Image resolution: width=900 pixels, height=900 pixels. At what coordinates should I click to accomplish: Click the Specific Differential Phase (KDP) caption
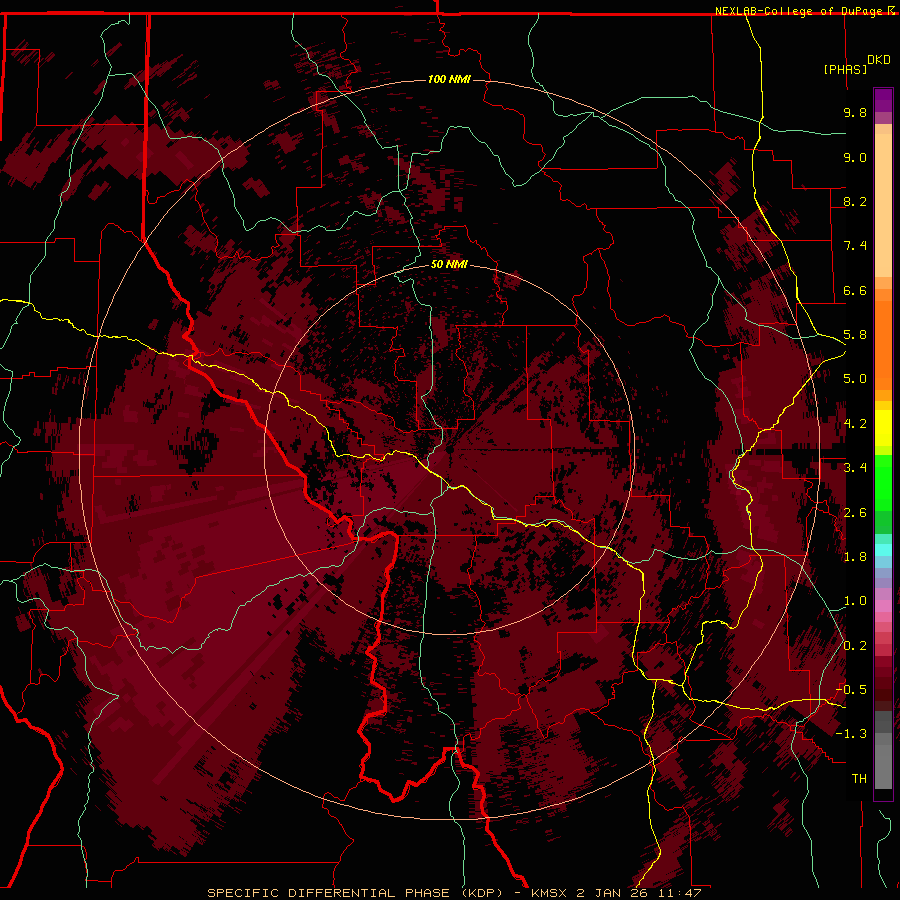[x=355, y=893]
